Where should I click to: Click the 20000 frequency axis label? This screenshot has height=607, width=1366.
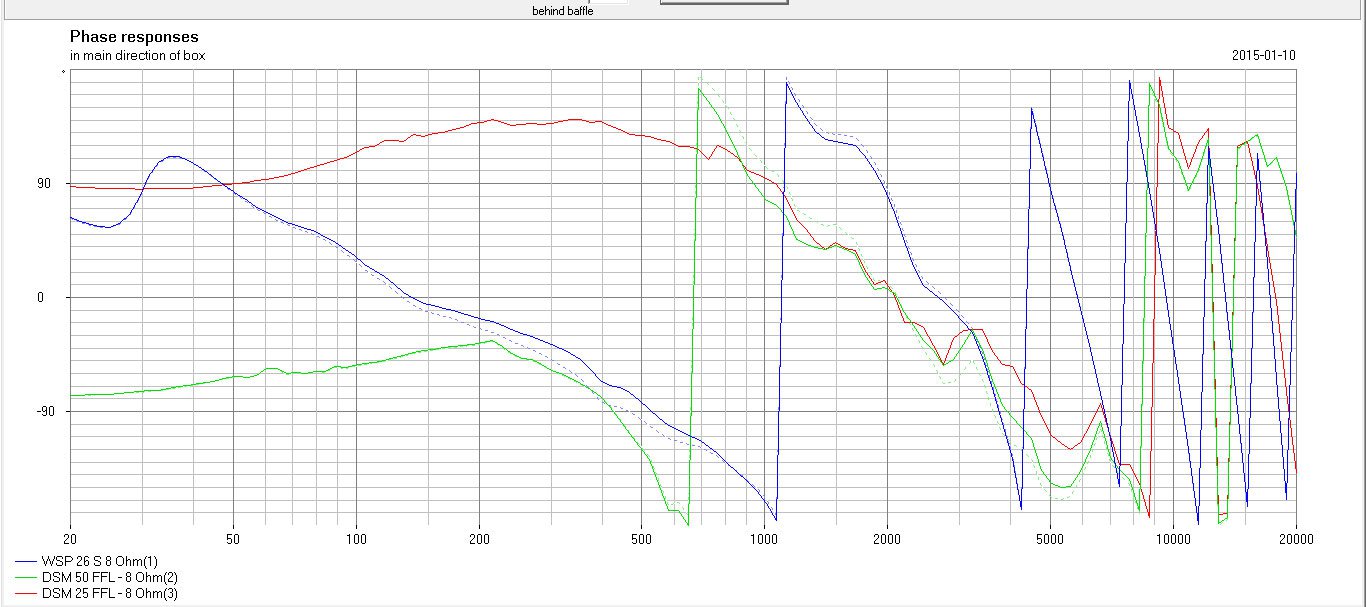tap(1296, 540)
